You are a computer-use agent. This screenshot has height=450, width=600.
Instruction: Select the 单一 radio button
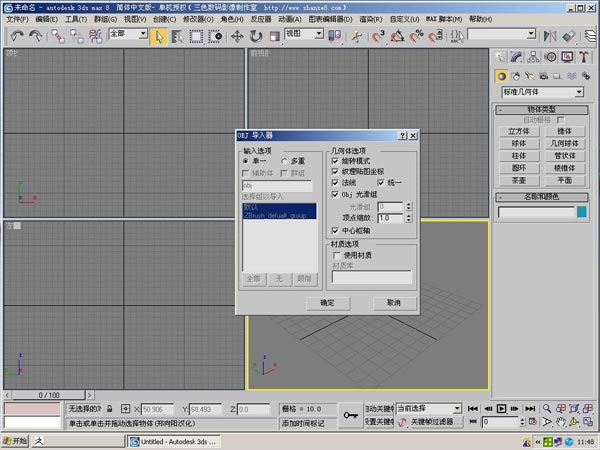pyautogui.click(x=246, y=161)
